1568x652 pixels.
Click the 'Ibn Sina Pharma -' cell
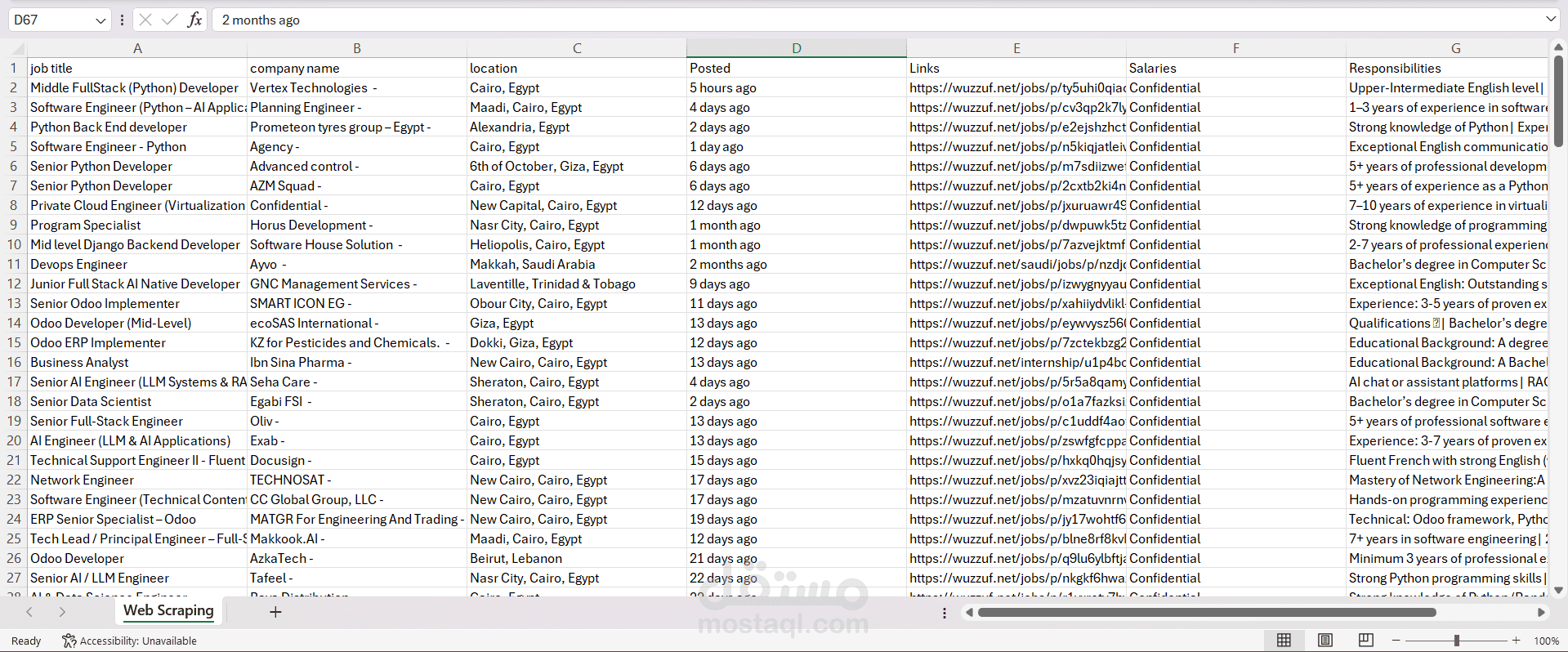click(357, 362)
